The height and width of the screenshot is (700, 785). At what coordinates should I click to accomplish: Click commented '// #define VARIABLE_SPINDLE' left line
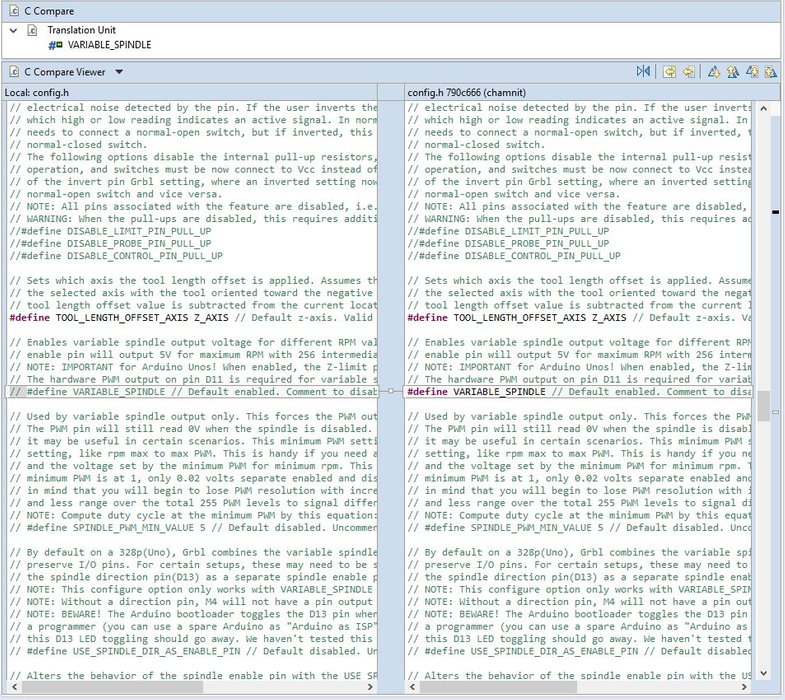click(x=193, y=392)
